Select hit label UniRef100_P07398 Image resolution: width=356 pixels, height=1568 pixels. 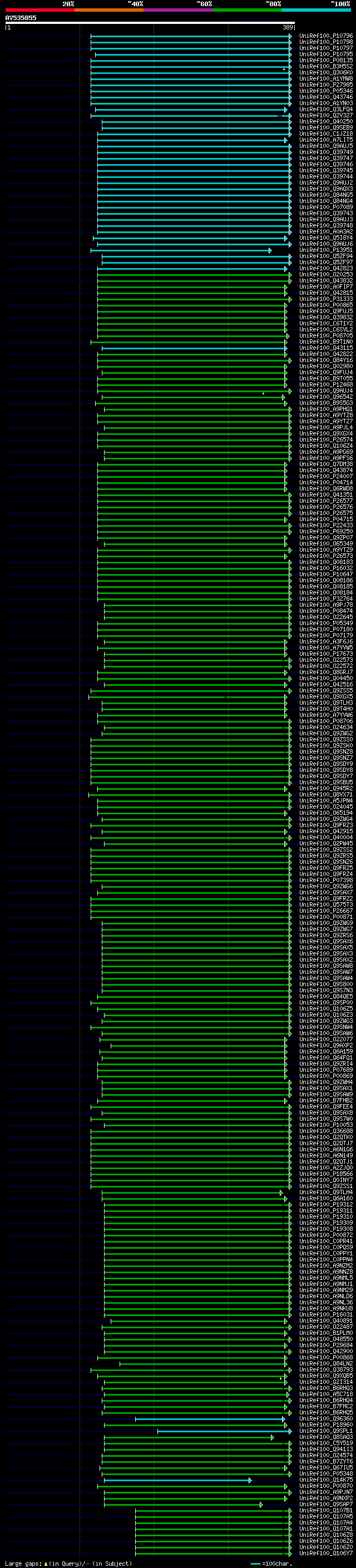point(326,881)
